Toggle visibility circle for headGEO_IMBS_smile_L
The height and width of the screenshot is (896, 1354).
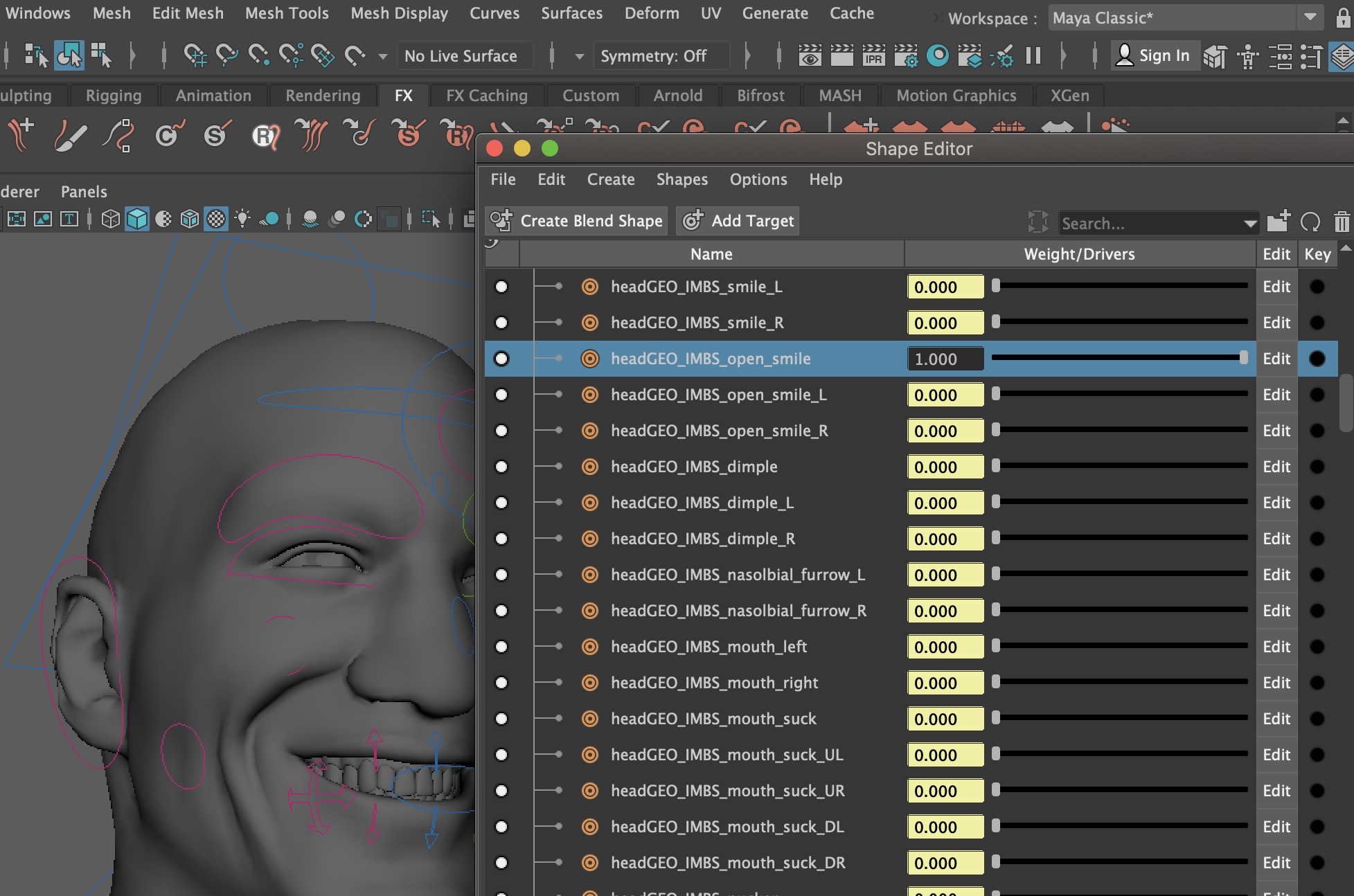click(501, 287)
